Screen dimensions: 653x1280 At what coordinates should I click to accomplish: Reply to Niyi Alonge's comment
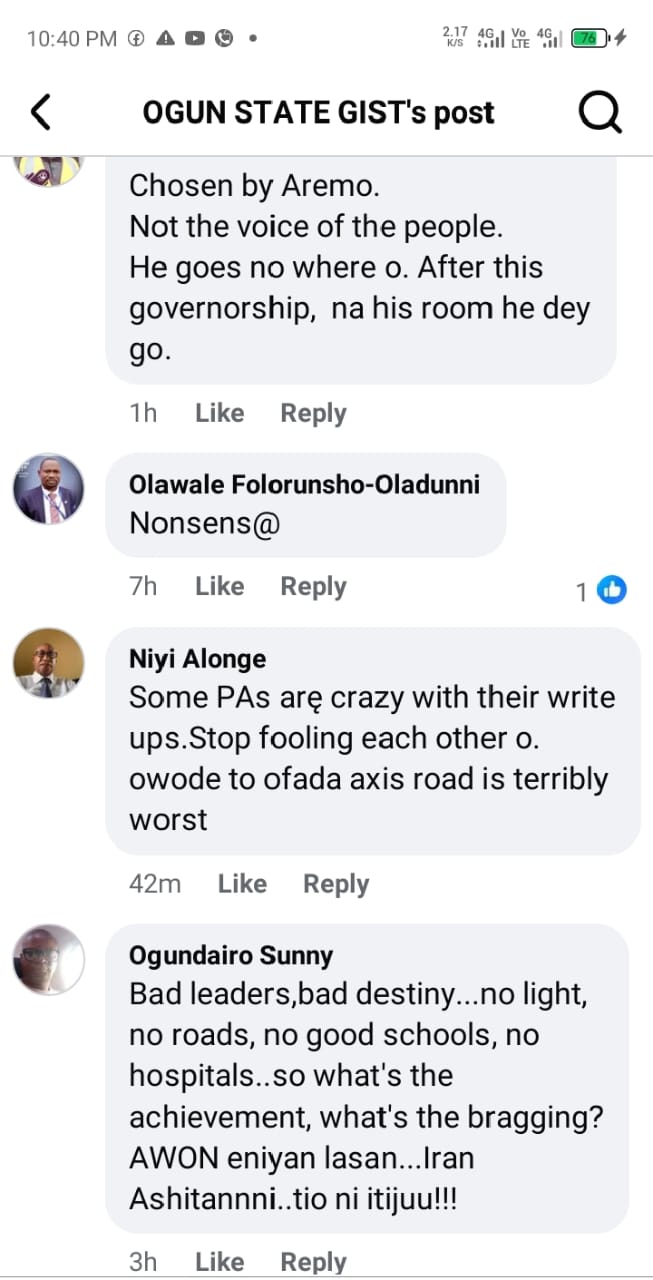coord(336,884)
